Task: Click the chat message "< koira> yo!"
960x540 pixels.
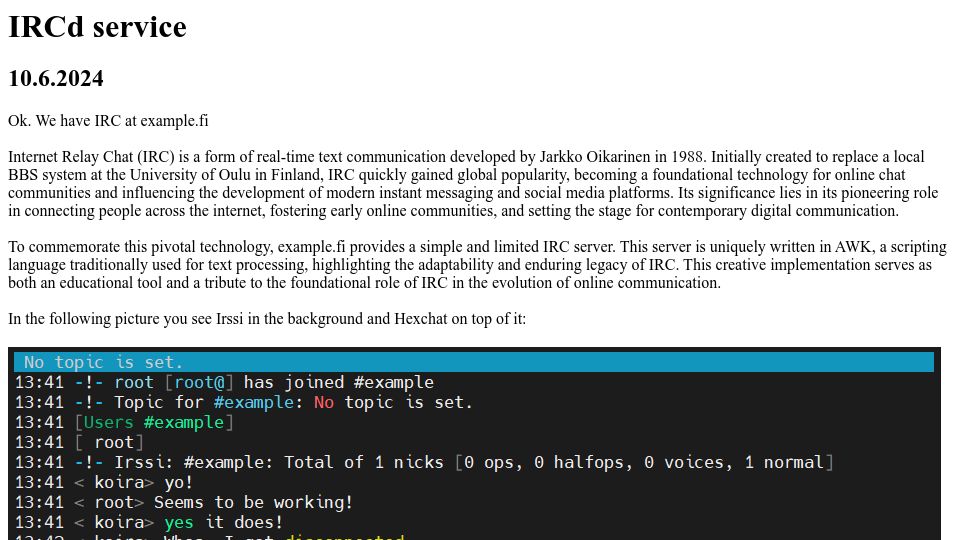Action: pyautogui.click(x=103, y=482)
